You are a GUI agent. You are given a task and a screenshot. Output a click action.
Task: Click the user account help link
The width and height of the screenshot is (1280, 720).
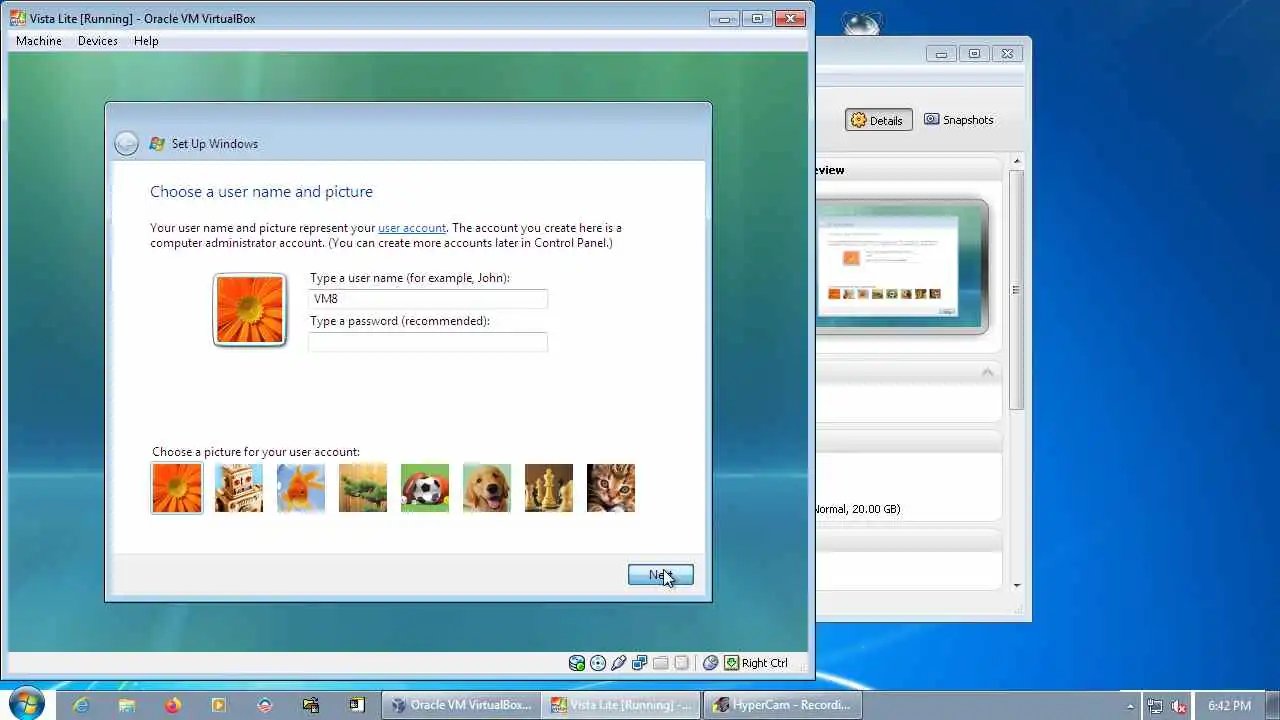tap(412, 228)
